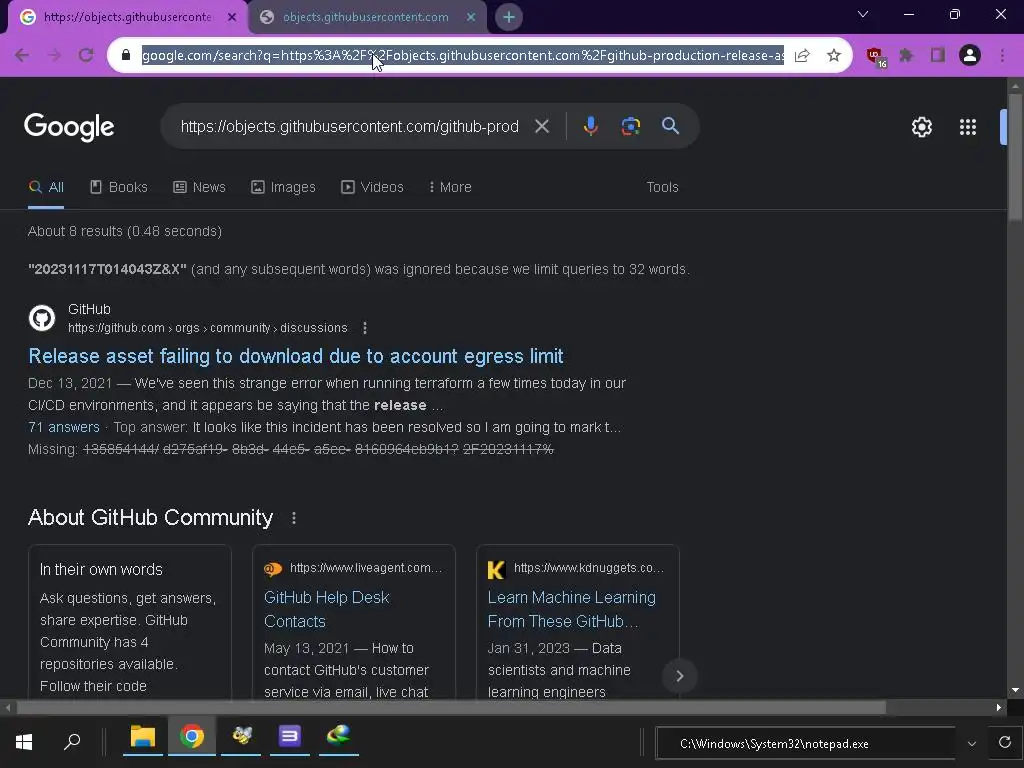Close the Google search tab

[232, 18]
